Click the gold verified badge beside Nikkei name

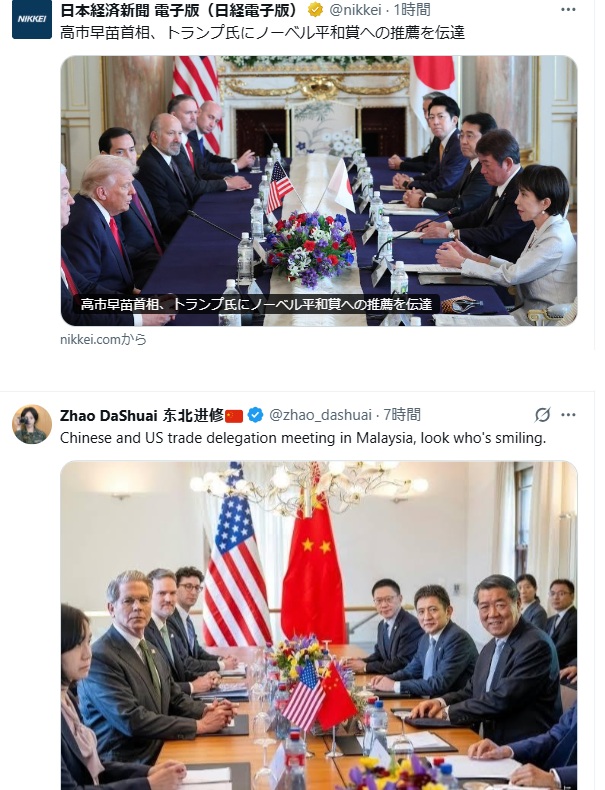[x=315, y=10]
